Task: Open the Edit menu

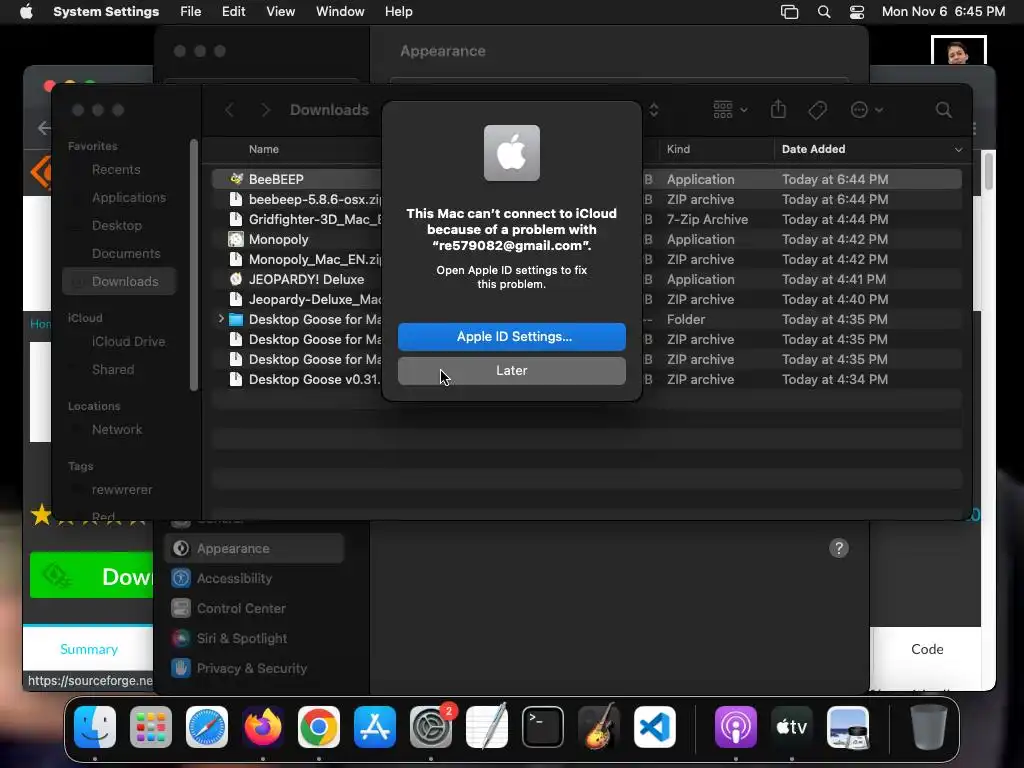Action: click(233, 12)
